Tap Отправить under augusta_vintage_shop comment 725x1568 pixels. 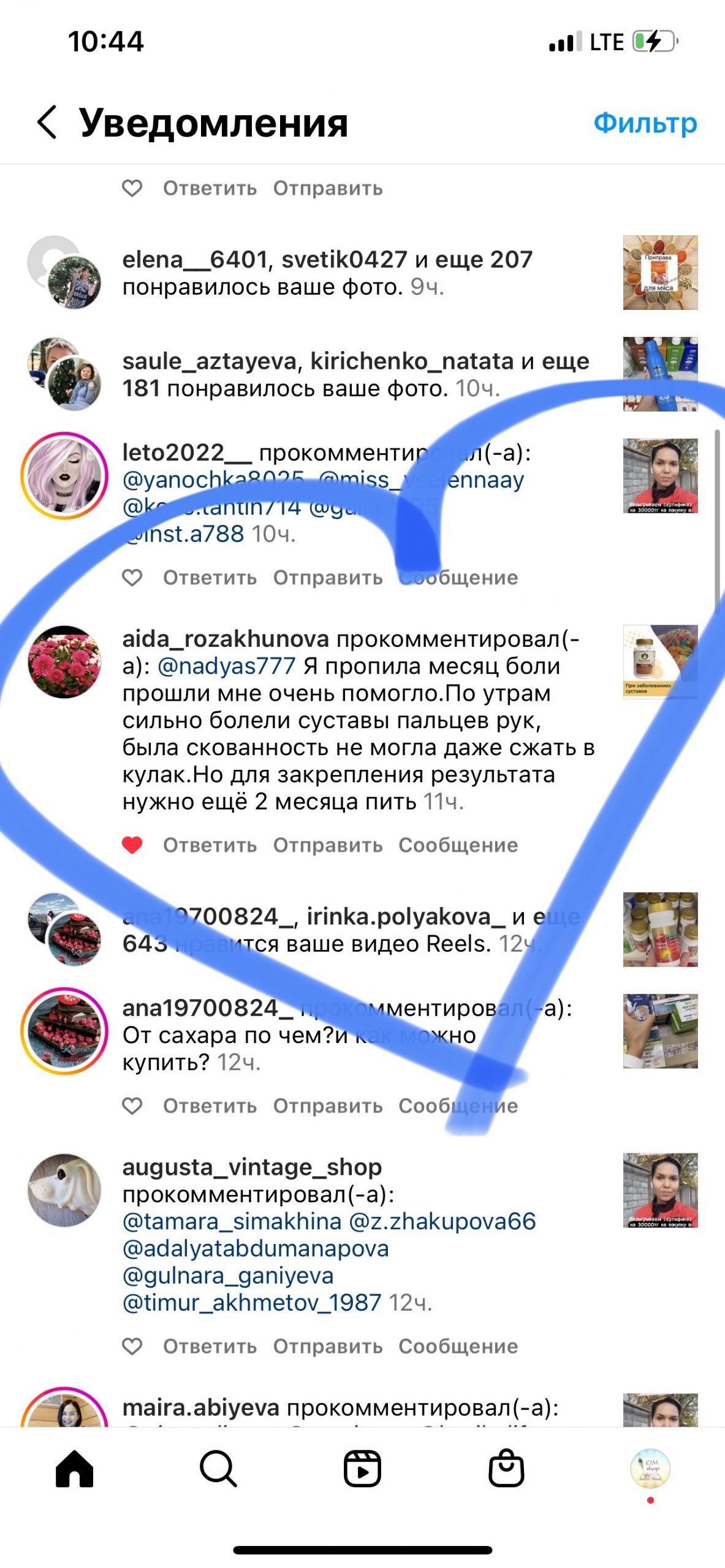(x=328, y=1346)
